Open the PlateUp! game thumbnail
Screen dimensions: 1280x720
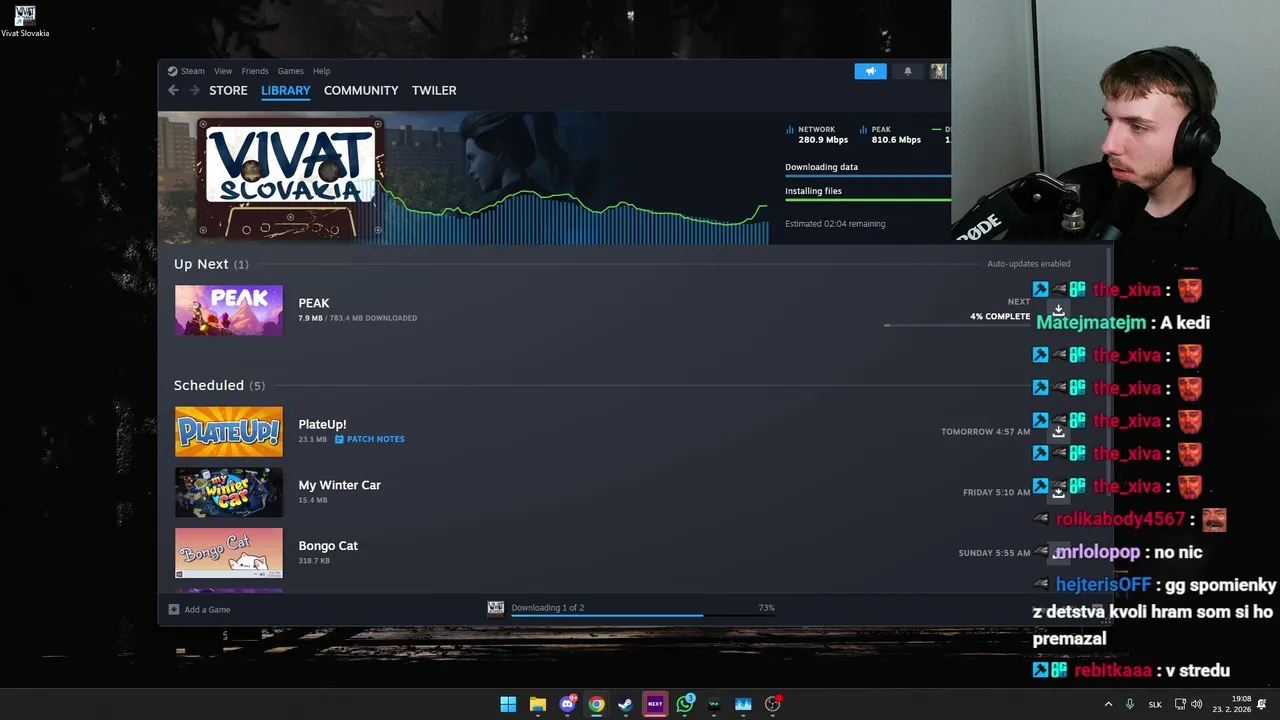(229, 431)
